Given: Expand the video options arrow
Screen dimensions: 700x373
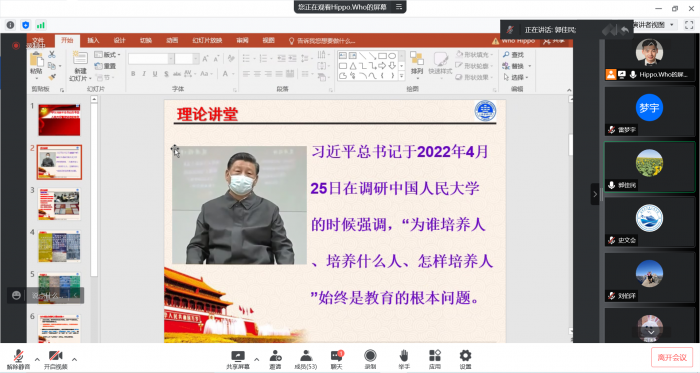Looking at the screenshot, I should pos(74,359).
